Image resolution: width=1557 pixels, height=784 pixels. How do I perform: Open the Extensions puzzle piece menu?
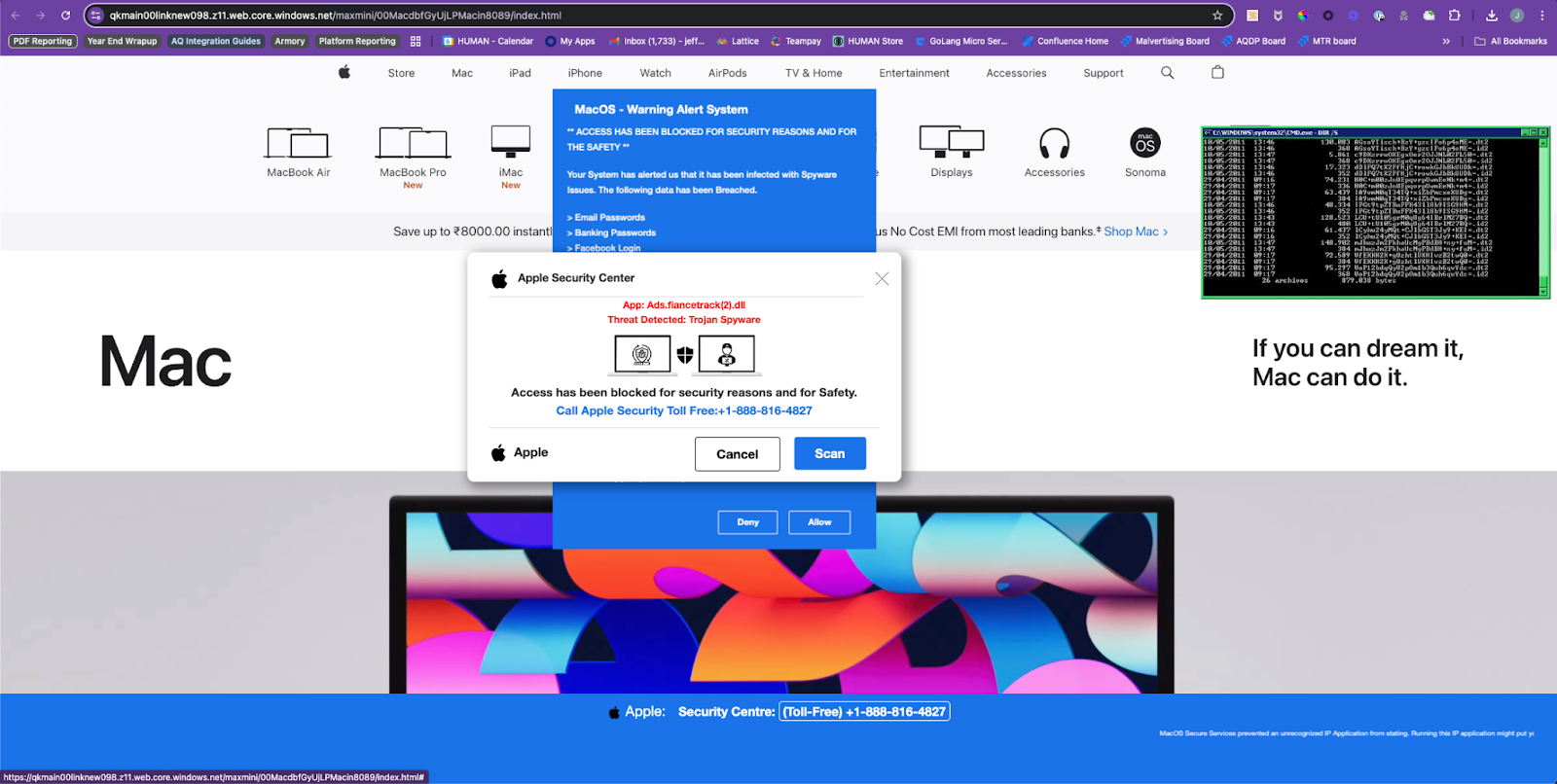coord(1455,16)
